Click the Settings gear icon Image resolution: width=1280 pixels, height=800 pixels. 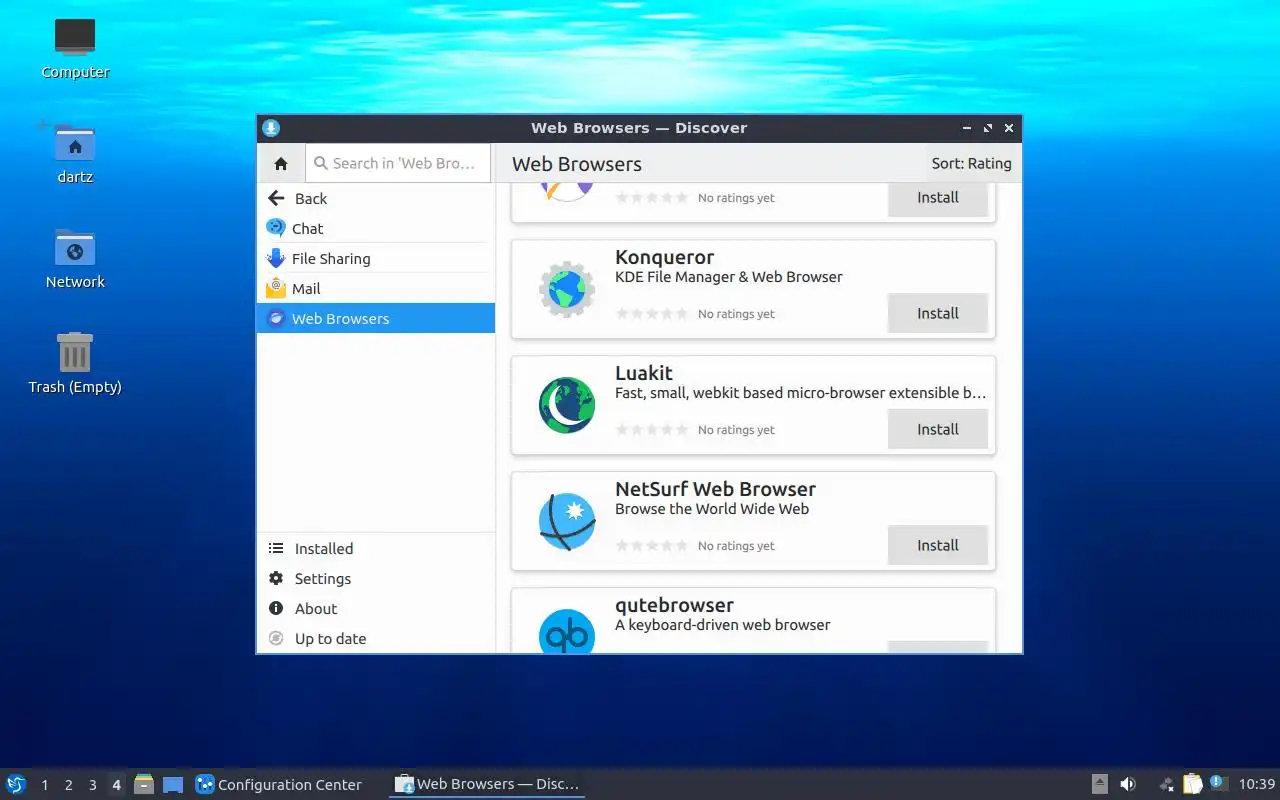tap(276, 578)
